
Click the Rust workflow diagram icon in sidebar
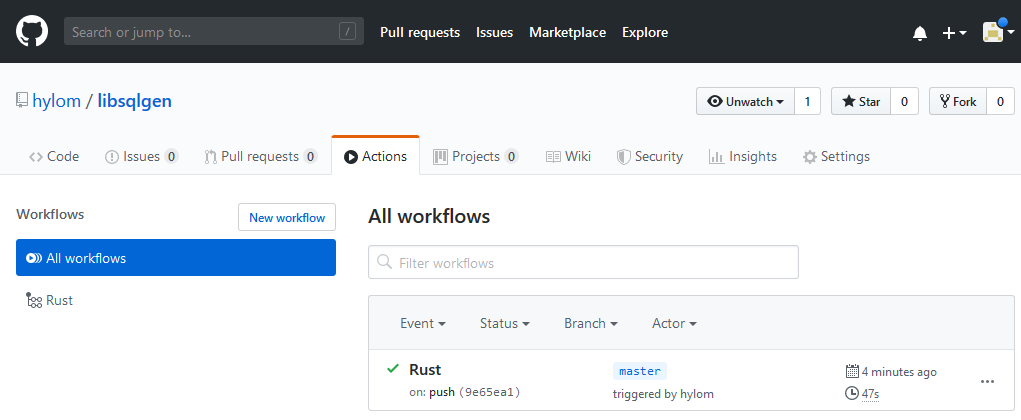(34, 300)
